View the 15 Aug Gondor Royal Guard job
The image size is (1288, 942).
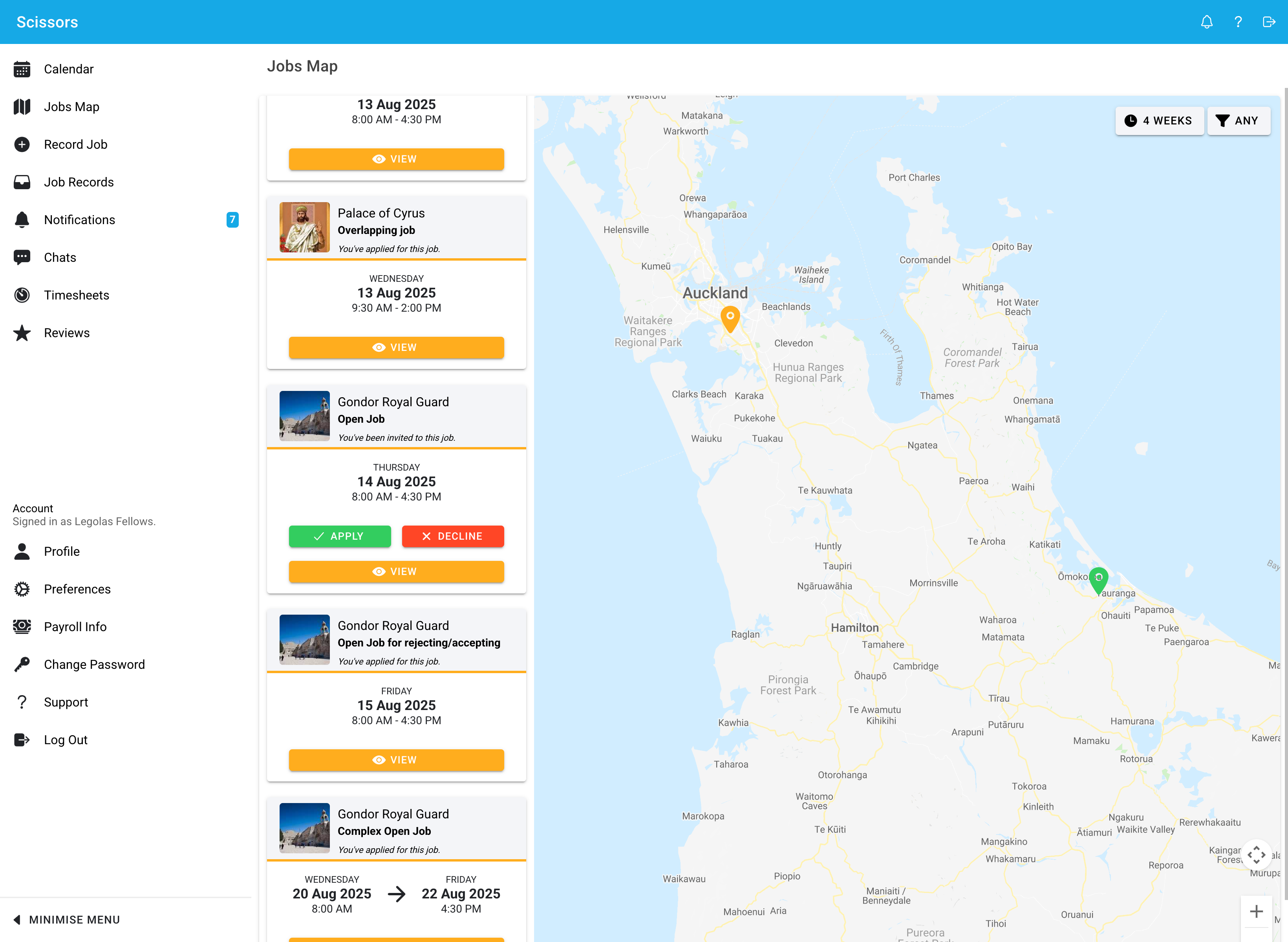pyautogui.click(x=396, y=759)
